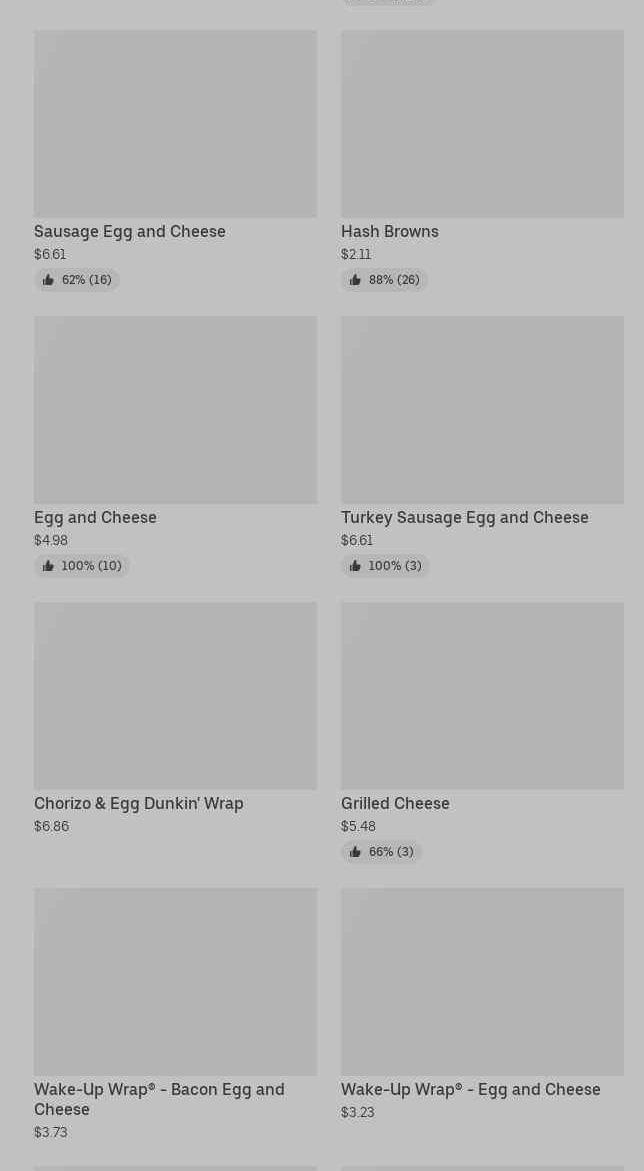Click thumbs-up icon for Sausage Egg and Cheese
This screenshot has height=1171, width=644.
point(48,280)
